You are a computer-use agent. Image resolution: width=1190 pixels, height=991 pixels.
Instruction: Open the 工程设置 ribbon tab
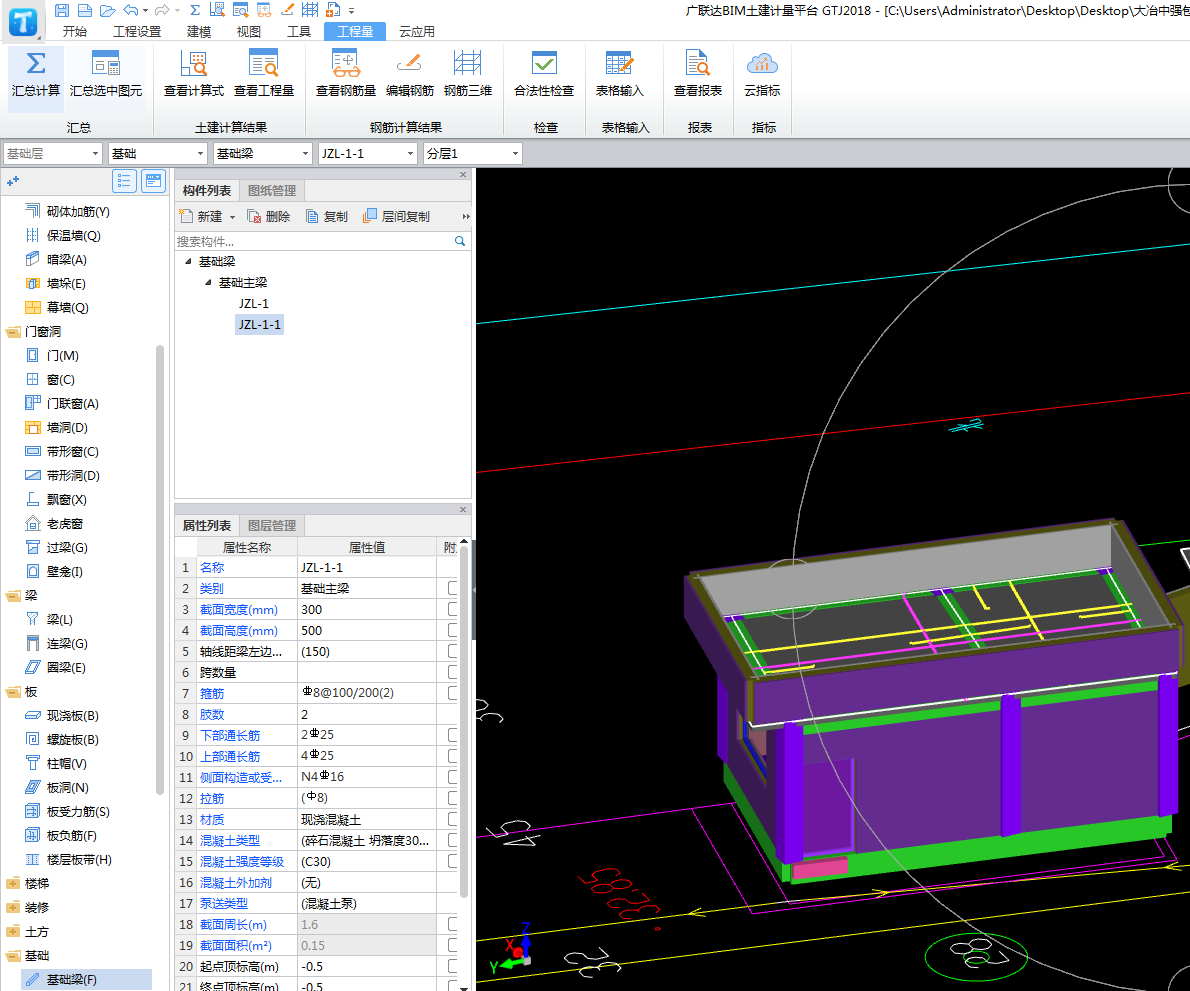pyautogui.click(x=137, y=31)
